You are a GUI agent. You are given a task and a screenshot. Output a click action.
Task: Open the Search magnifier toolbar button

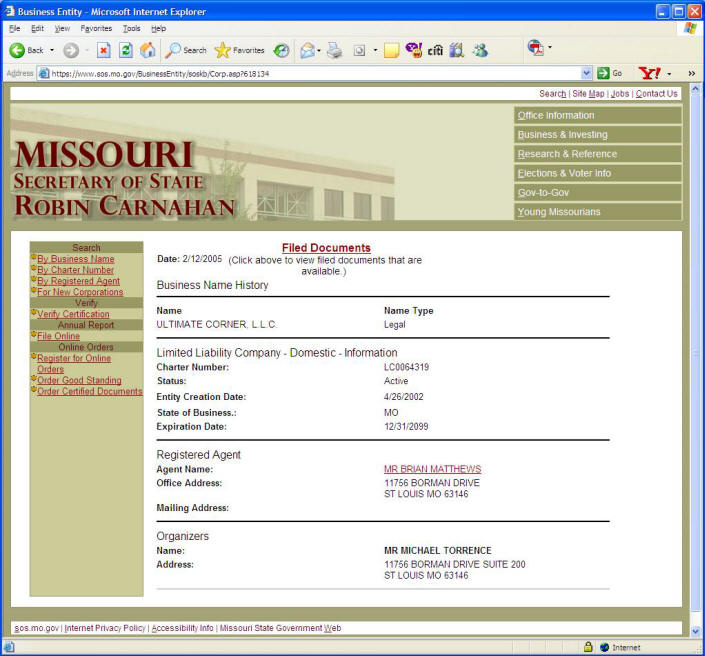click(186, 50)
